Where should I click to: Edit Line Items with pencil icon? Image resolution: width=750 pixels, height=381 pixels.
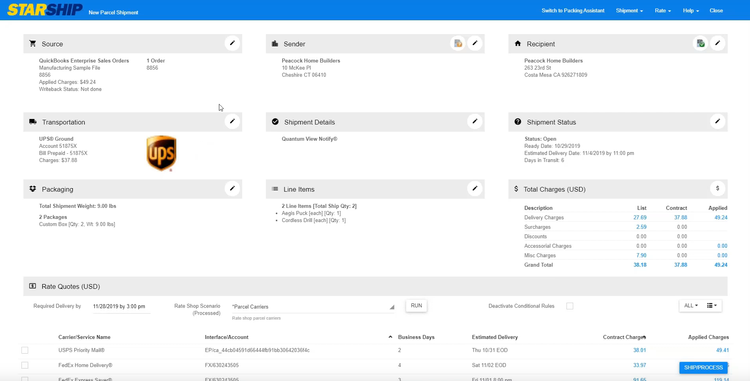pyautogui.click(x=474, y=189)
